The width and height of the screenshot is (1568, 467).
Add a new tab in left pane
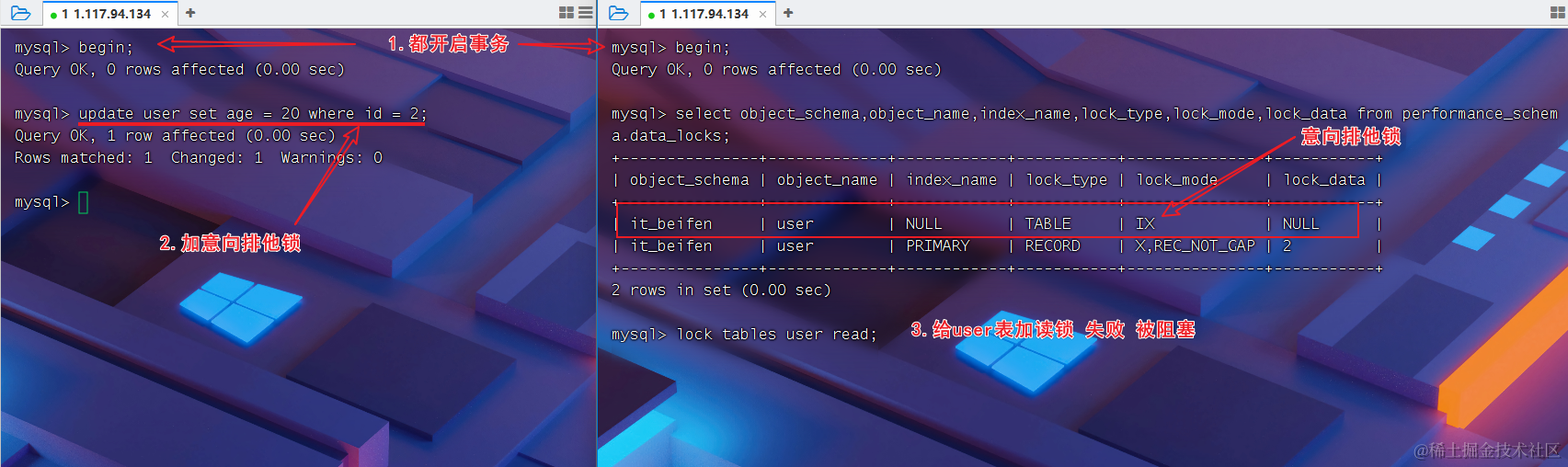pos(190,13)
